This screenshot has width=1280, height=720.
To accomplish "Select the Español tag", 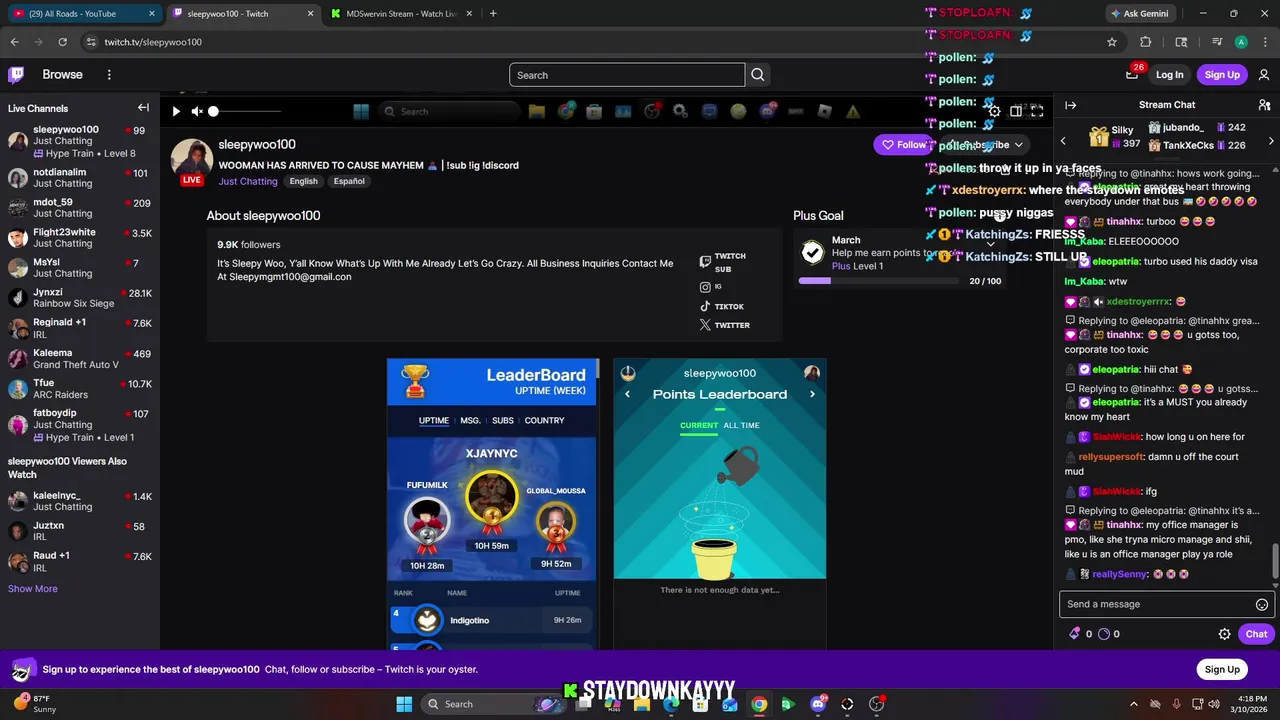I will pos(349,181).
